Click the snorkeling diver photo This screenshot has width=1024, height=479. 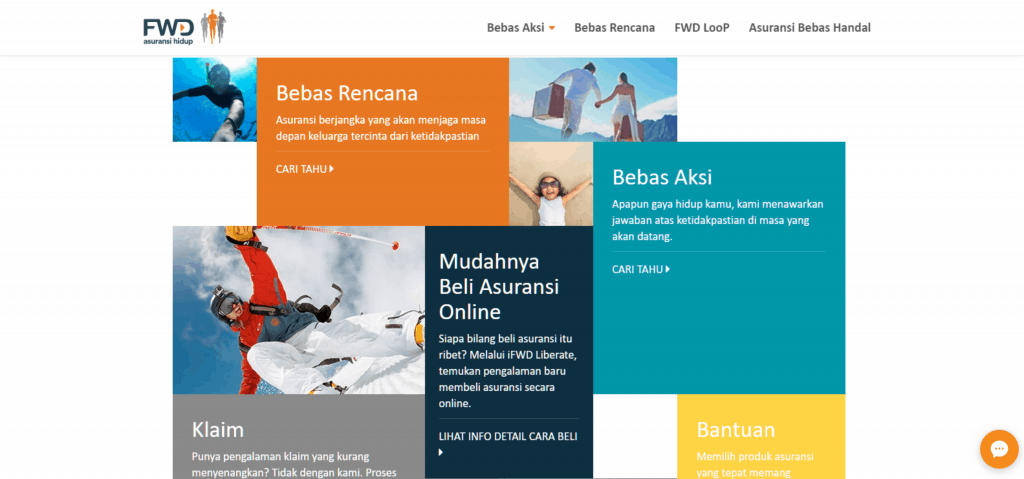click(x=214, y=99)
